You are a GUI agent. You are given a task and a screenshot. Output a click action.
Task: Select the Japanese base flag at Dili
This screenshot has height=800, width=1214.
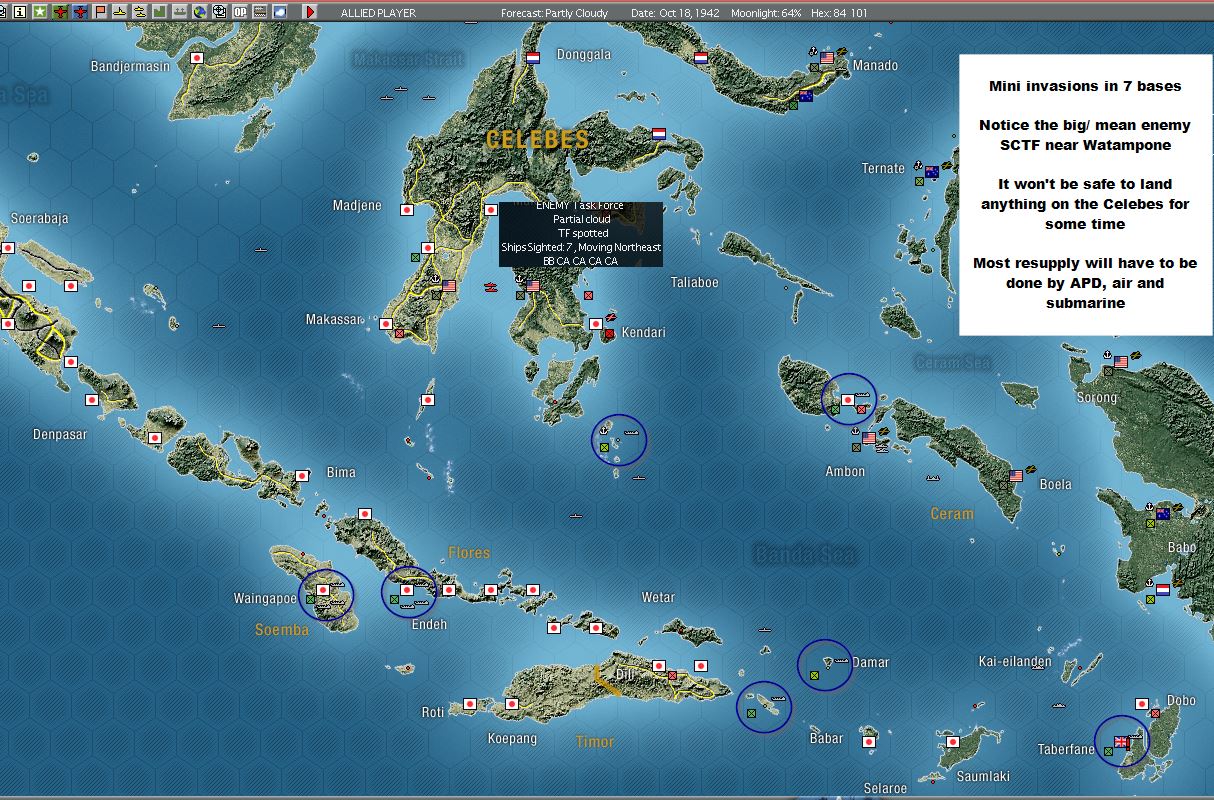point(659,665)
